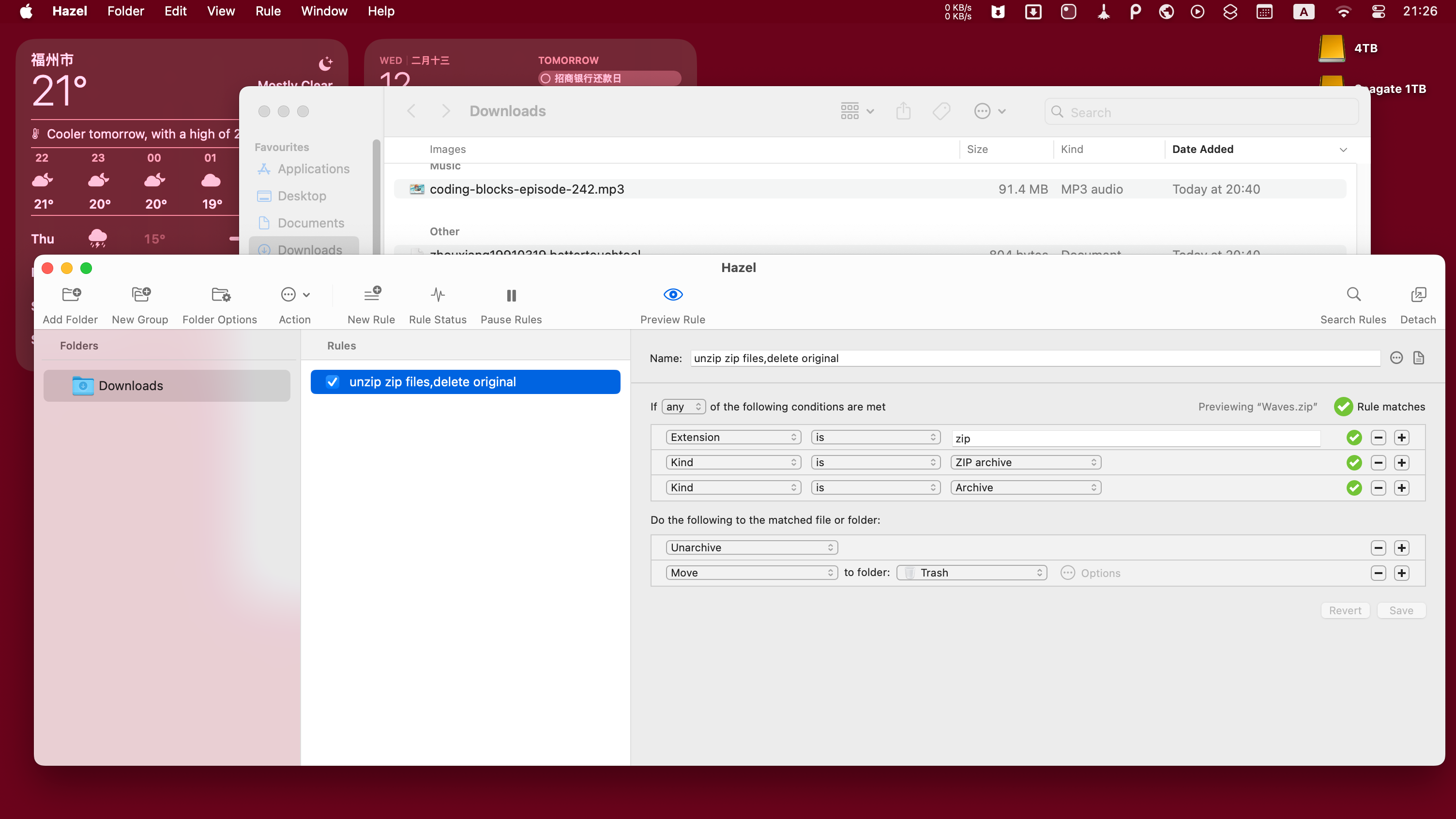Open the Help menu
1456x819 pixels.
(x=381, y=11)
